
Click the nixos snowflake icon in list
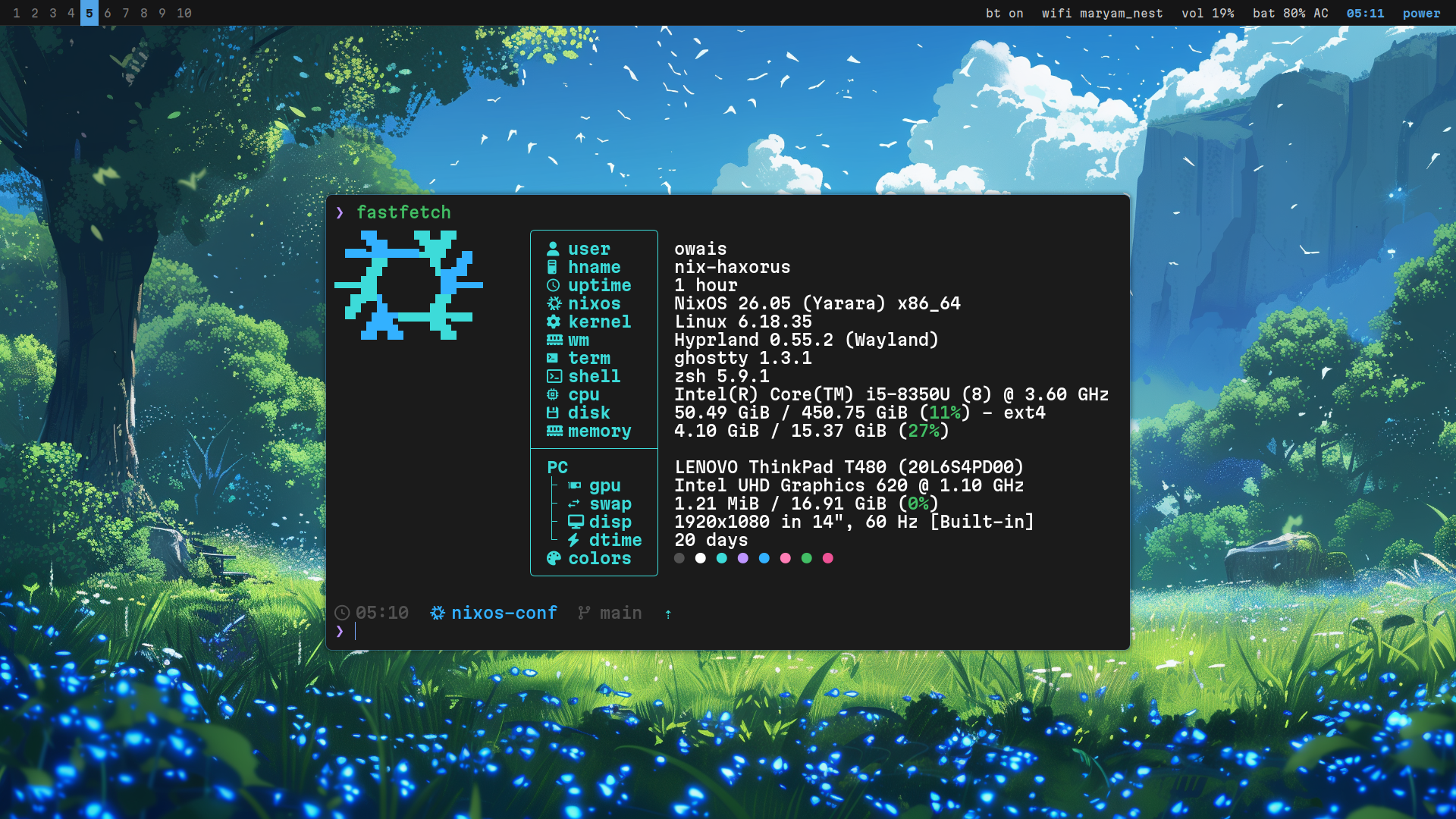coord(554,303)
